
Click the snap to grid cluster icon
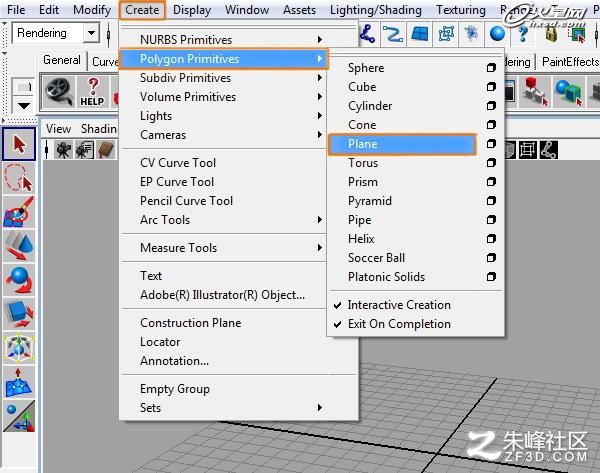click(x=471, y=34)
